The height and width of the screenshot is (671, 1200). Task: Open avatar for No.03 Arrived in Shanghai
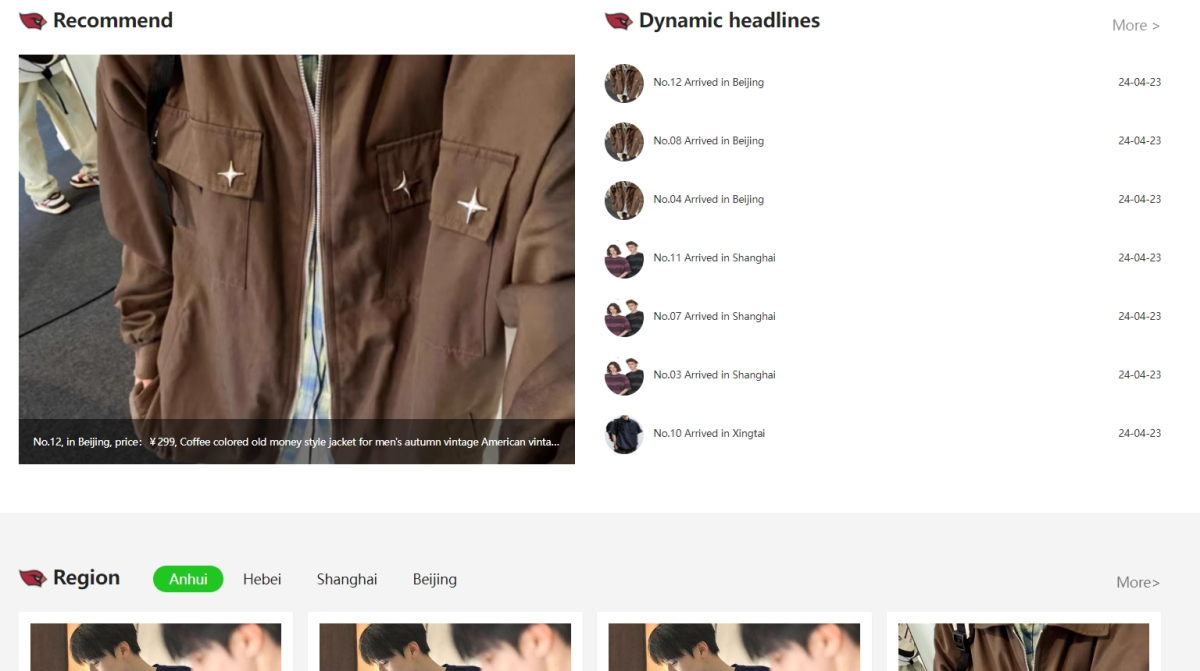pyautogui.click(x=624, y=376)
